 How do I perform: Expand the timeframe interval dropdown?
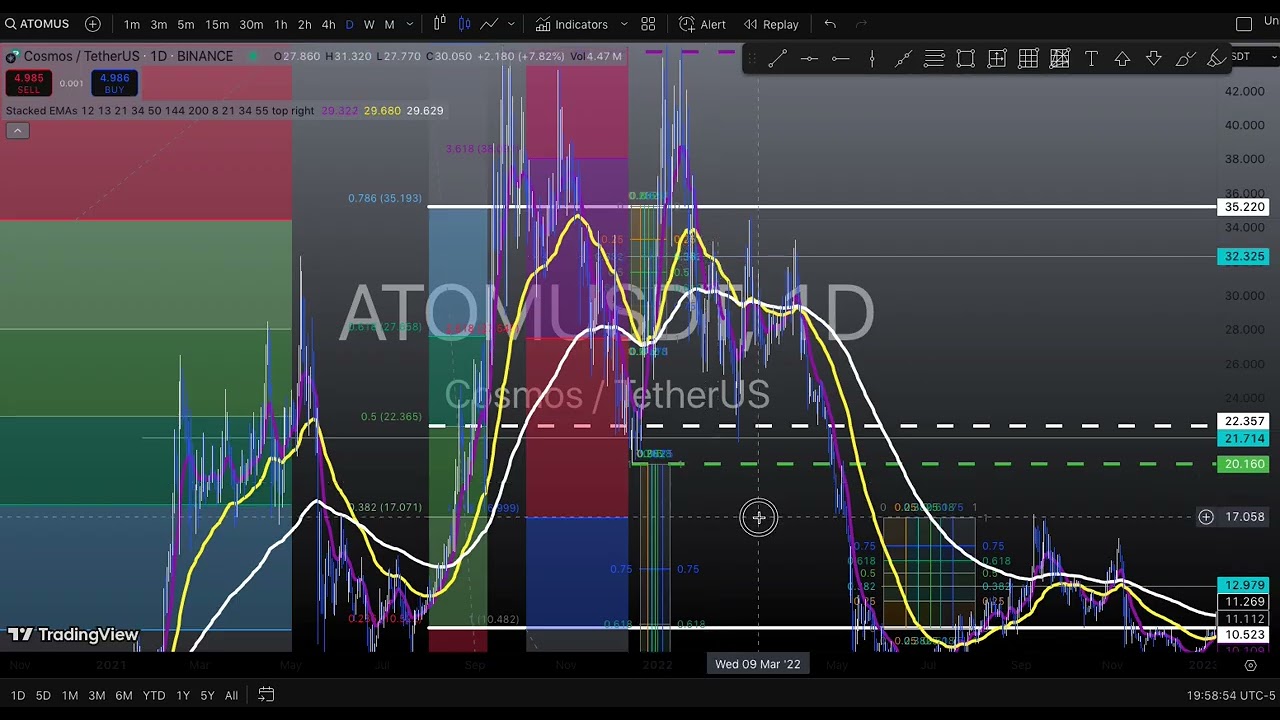(410, 24)
